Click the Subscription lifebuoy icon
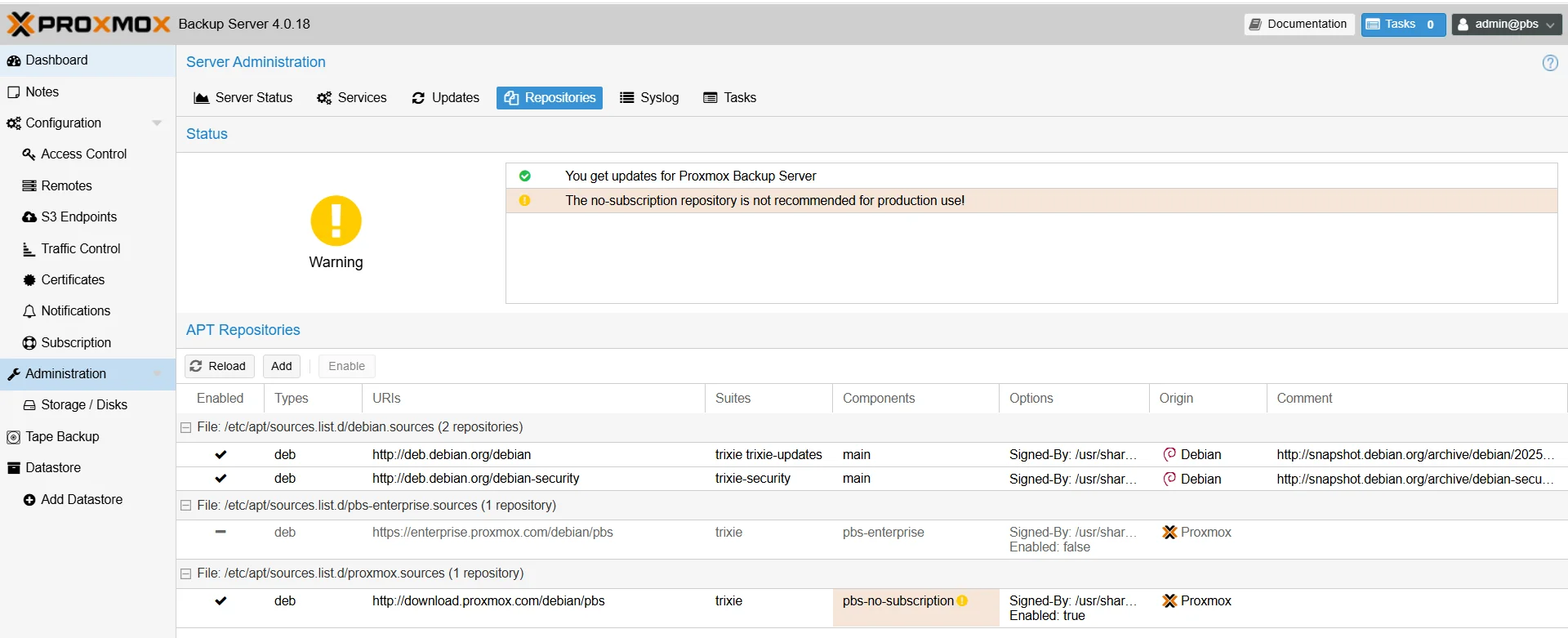 coord(29,343)
